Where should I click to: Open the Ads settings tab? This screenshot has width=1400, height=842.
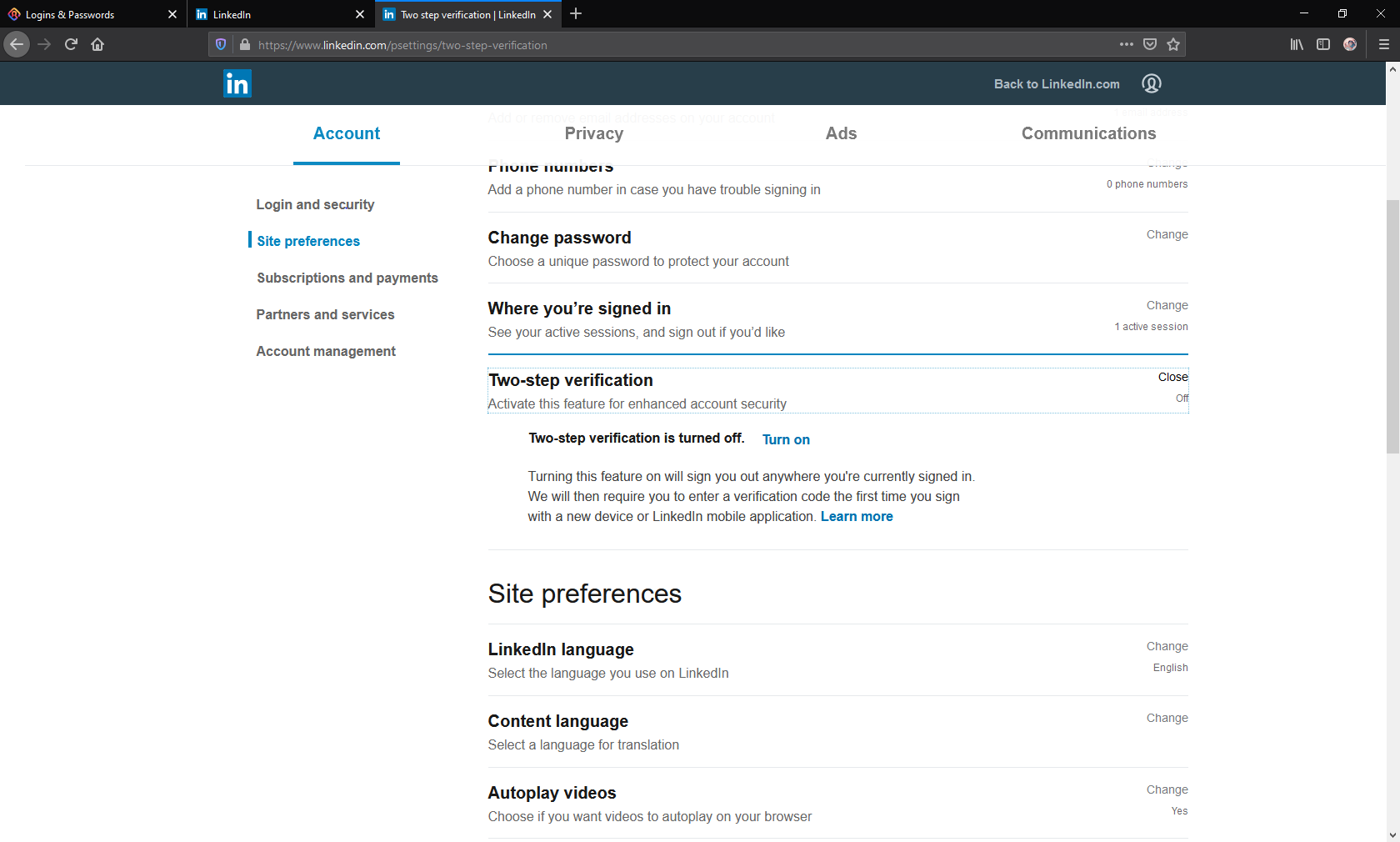coord(842,133)
